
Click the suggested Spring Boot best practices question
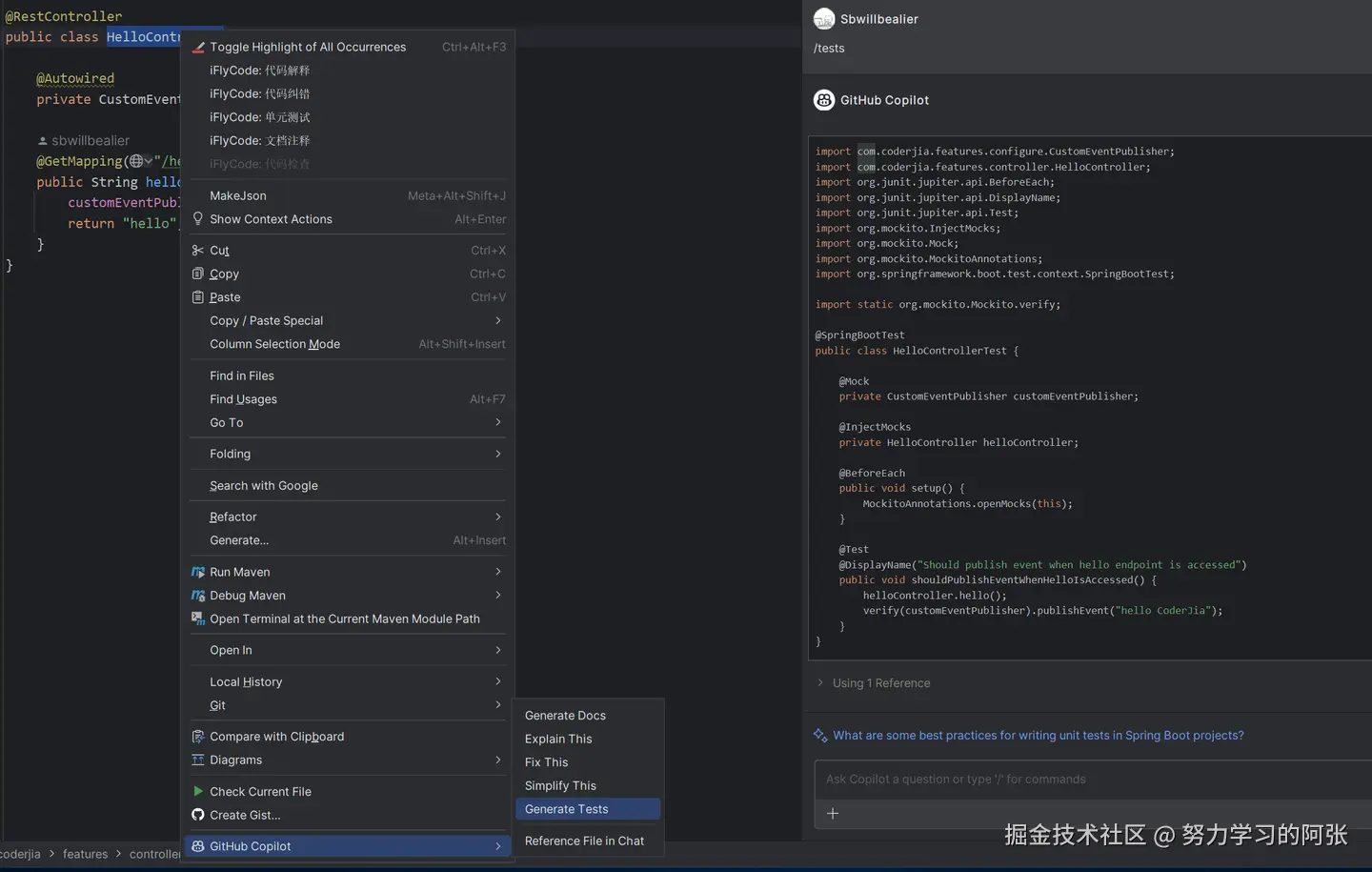point(1039,735)
